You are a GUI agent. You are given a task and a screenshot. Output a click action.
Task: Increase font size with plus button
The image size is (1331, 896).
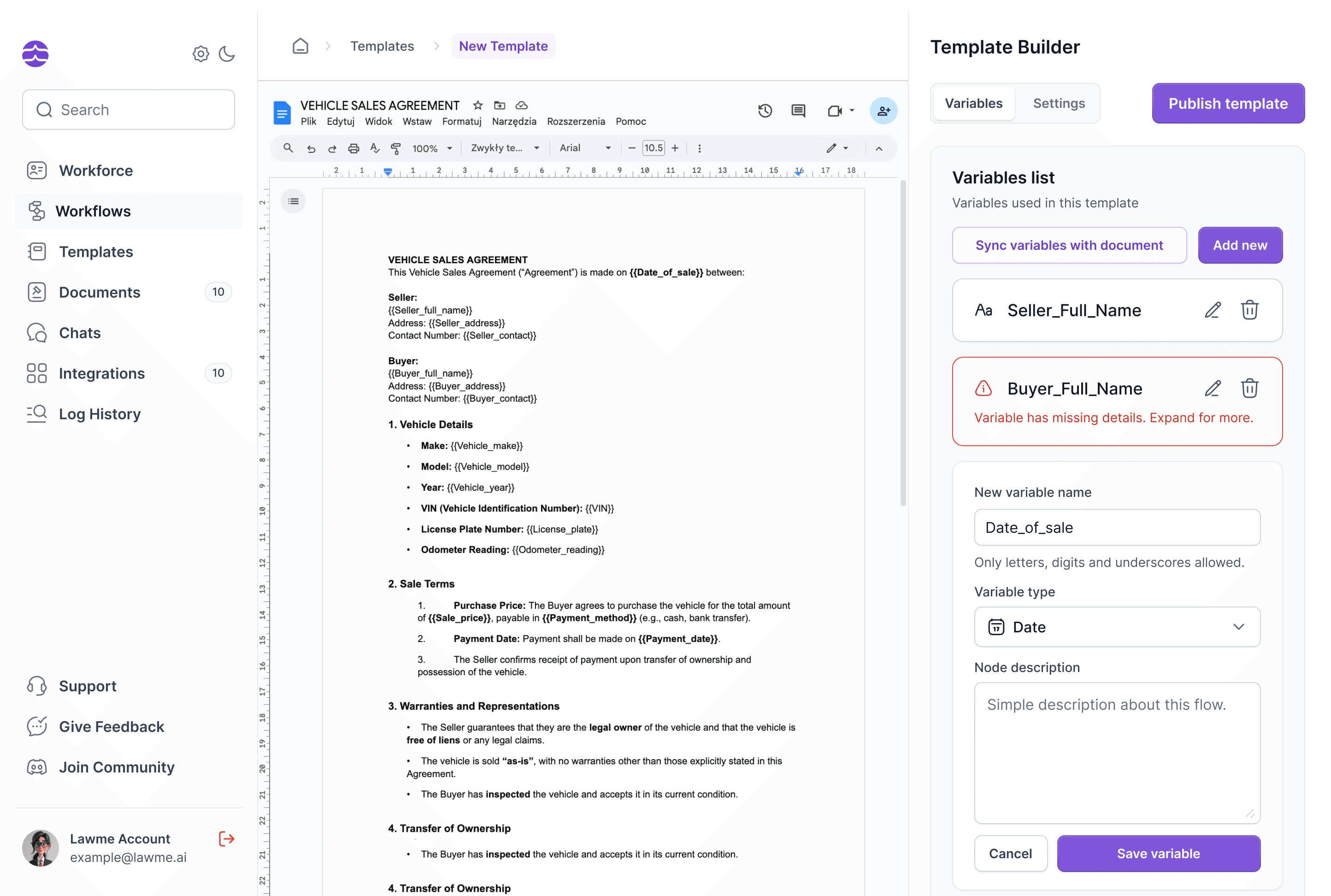coord(675,148)
